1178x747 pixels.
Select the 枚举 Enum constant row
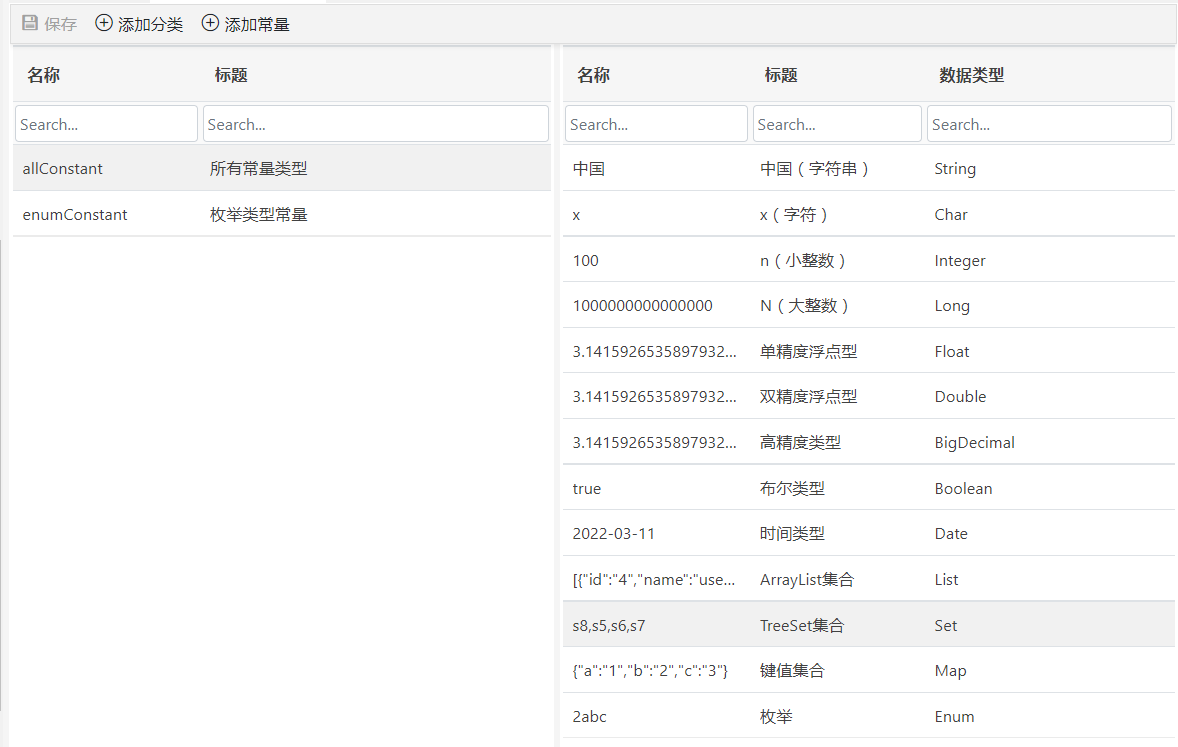click(868, 717)
